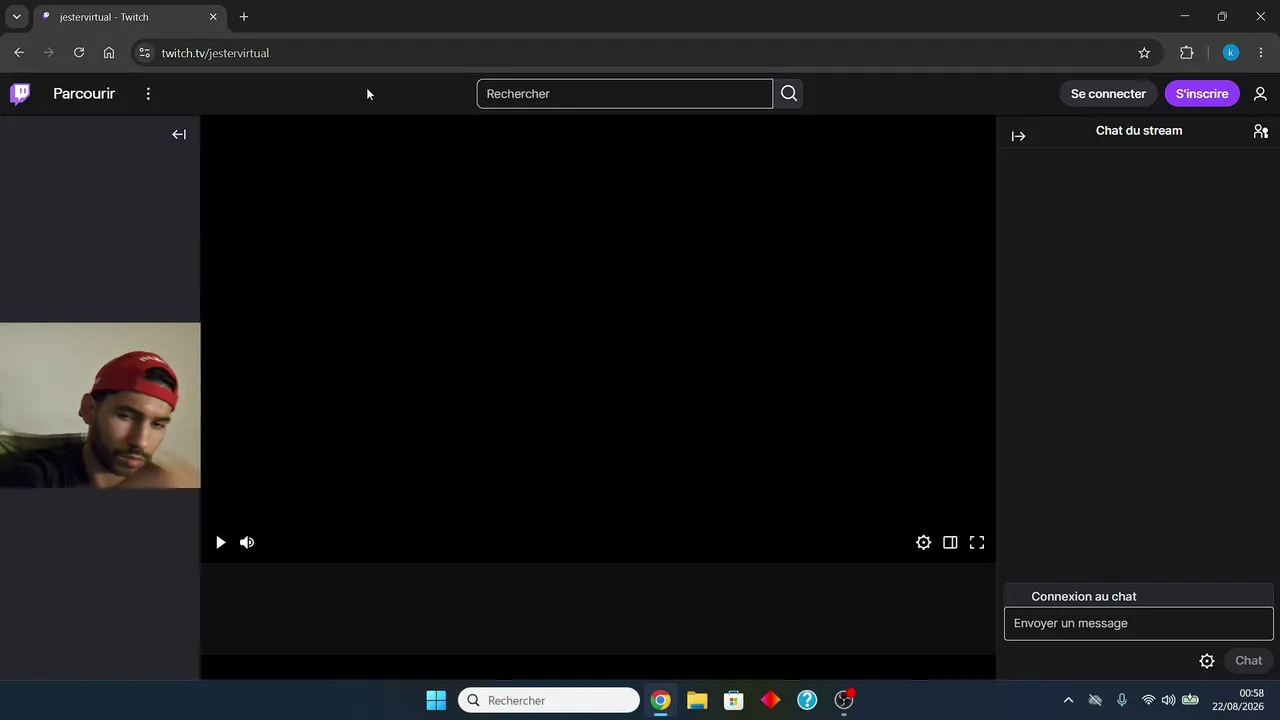Bookmark this page with star

(x=1144, y=53)
